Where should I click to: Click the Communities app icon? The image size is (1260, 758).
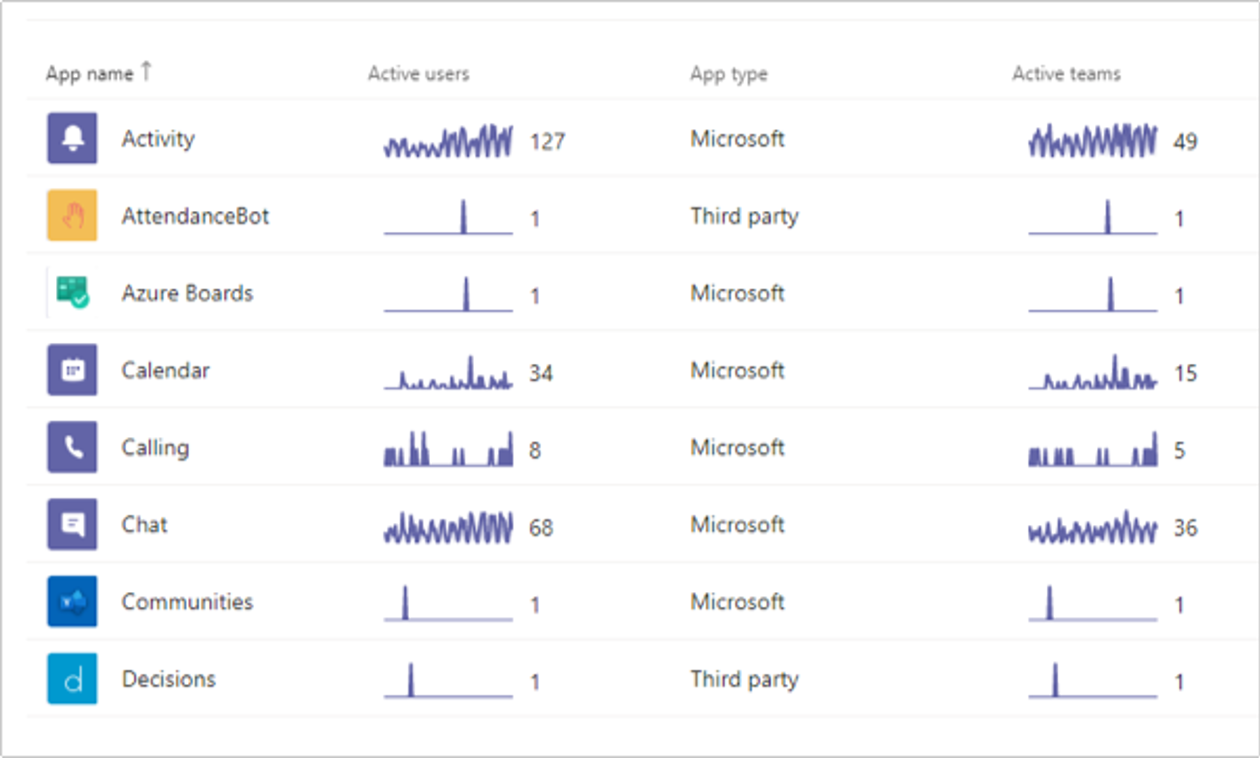pyautogui.click(x=71, y=601)
